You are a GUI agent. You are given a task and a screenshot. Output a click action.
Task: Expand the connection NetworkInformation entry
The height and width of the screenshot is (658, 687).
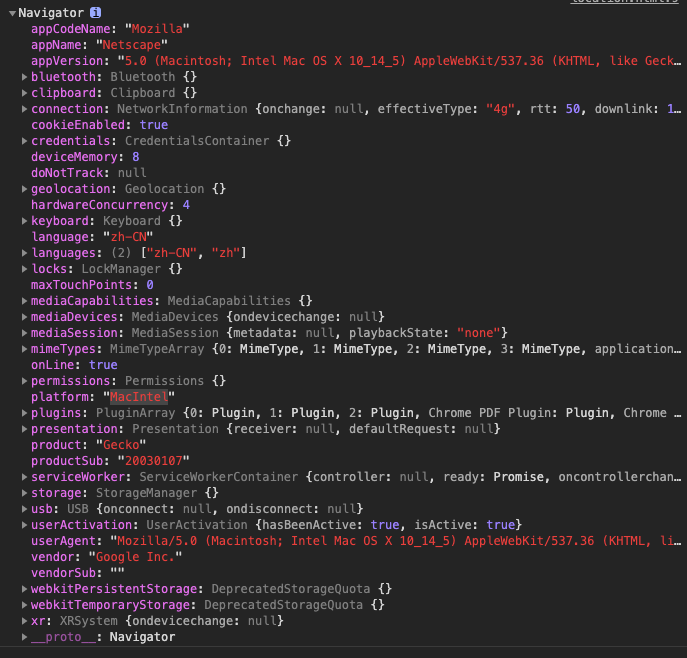click(25, 109)
